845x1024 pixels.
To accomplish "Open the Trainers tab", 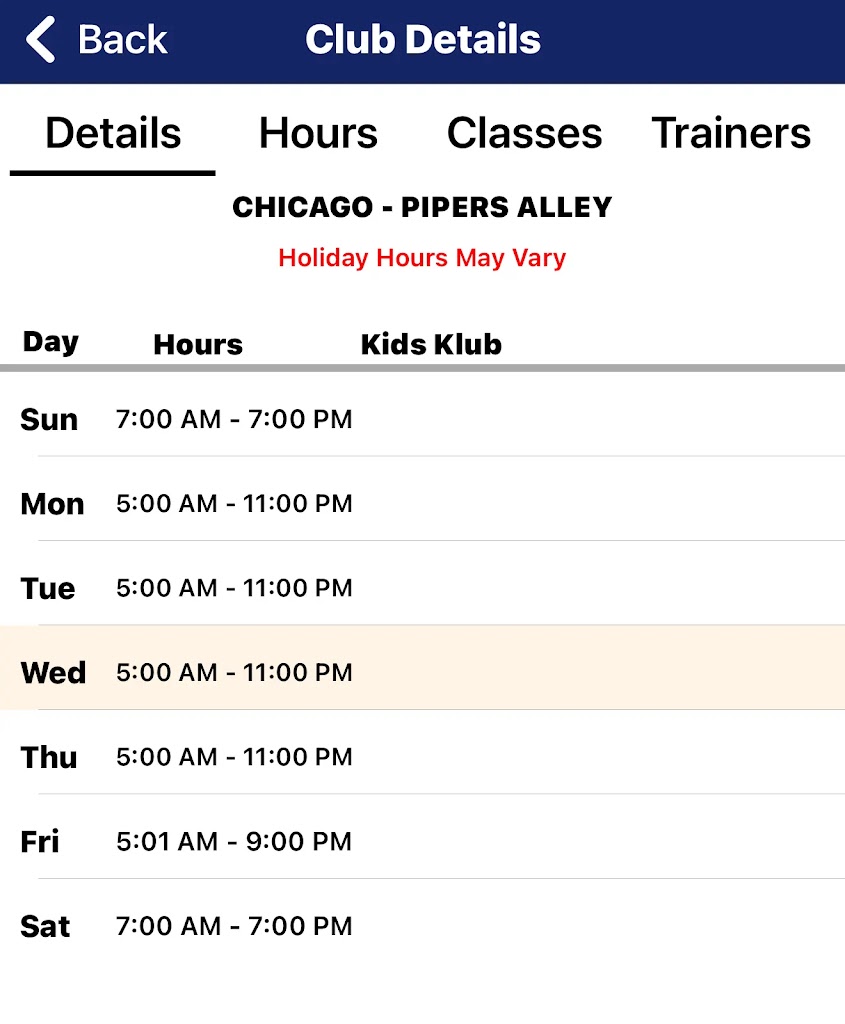I will pyautogui.click(x=731, y=133).
